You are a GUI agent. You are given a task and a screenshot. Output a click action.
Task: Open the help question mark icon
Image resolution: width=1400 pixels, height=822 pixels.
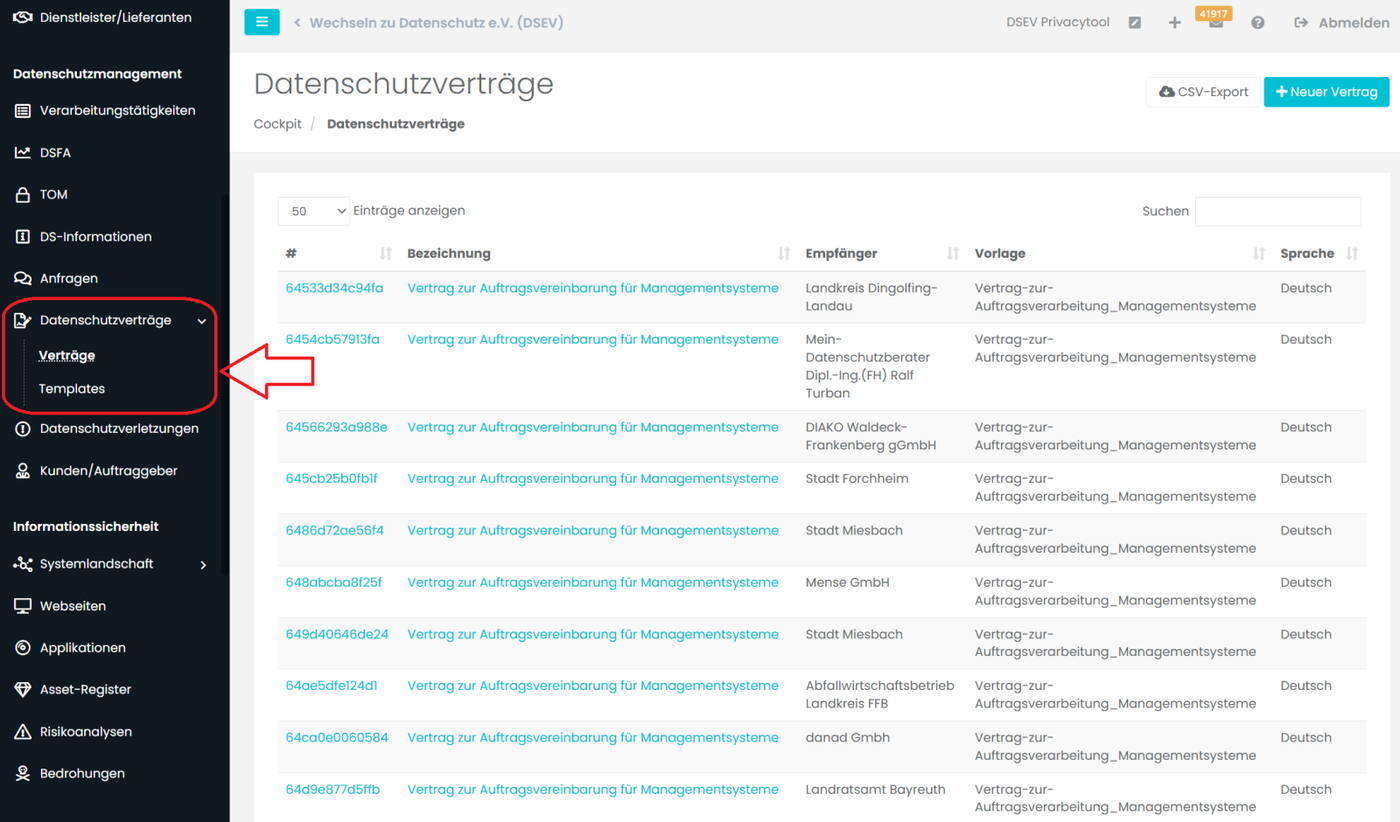click(x=1258, y=23)
